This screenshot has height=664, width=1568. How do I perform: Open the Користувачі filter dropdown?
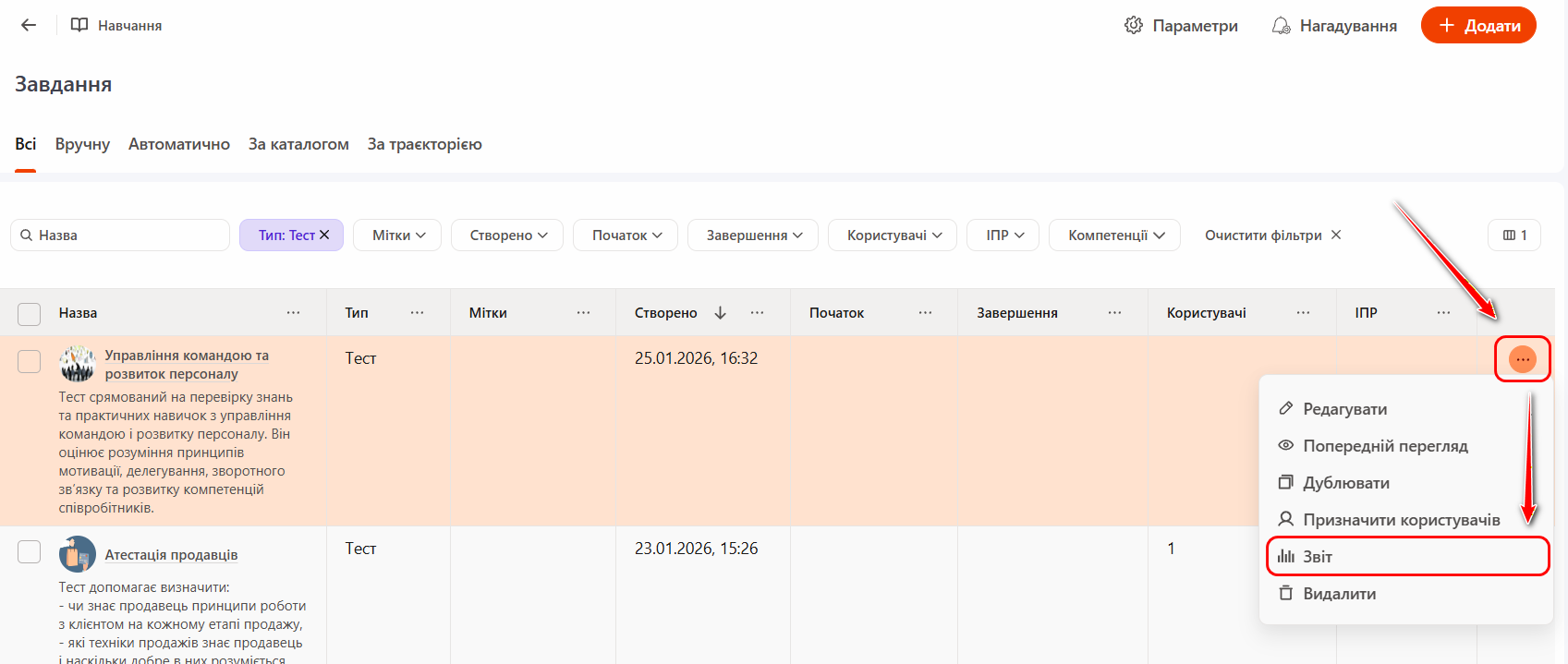coord(893,235)
